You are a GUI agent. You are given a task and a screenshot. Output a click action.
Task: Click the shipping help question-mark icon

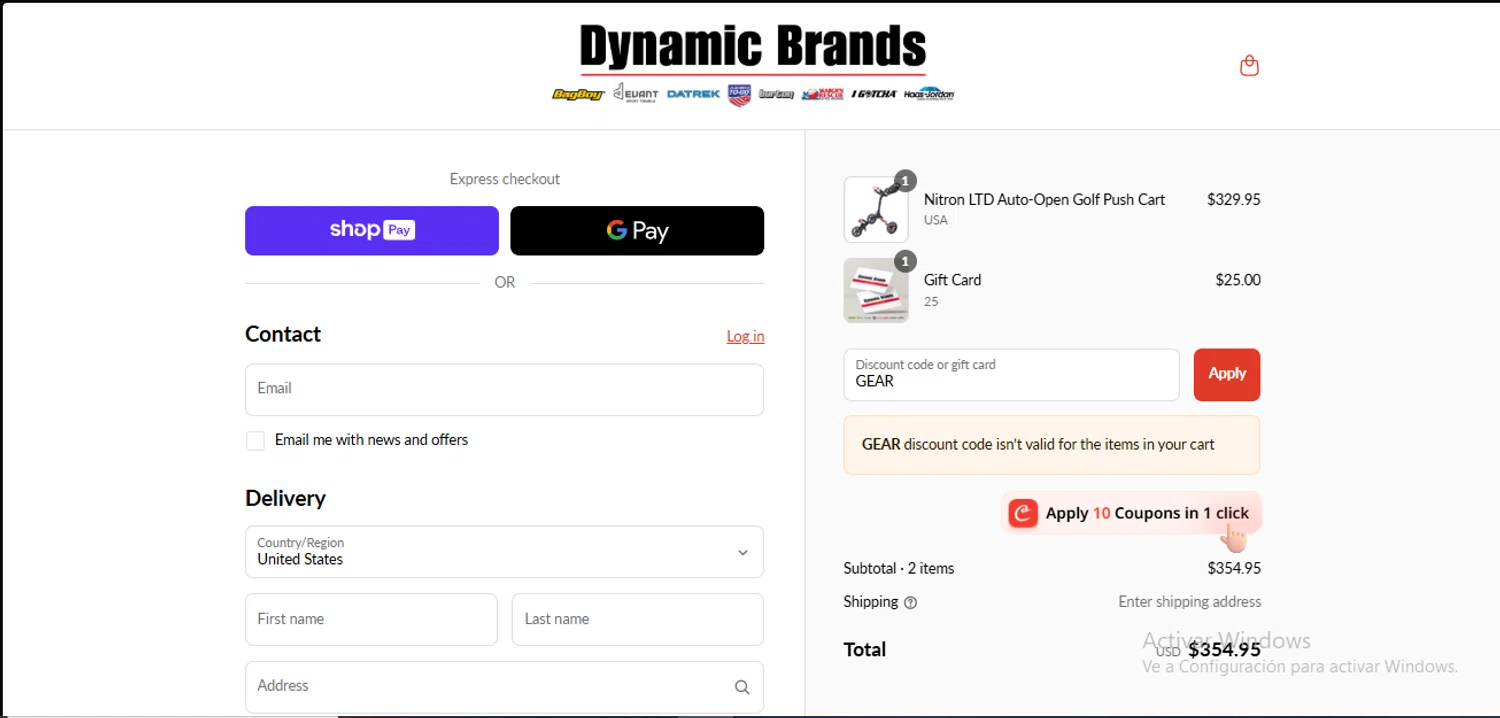(x=910, y=602)
